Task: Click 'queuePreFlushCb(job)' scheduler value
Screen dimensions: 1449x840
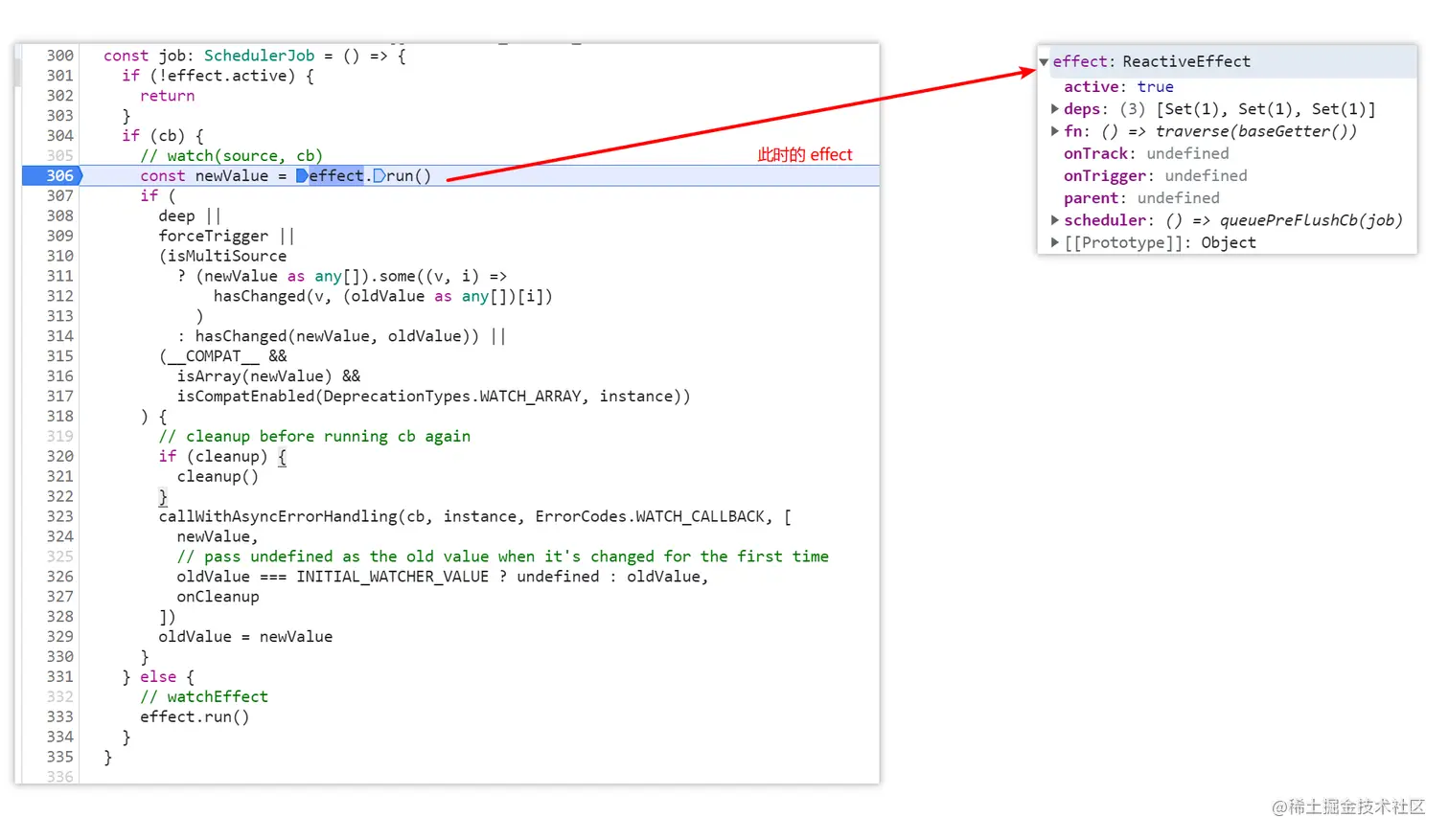Action: click(1311, 220)
